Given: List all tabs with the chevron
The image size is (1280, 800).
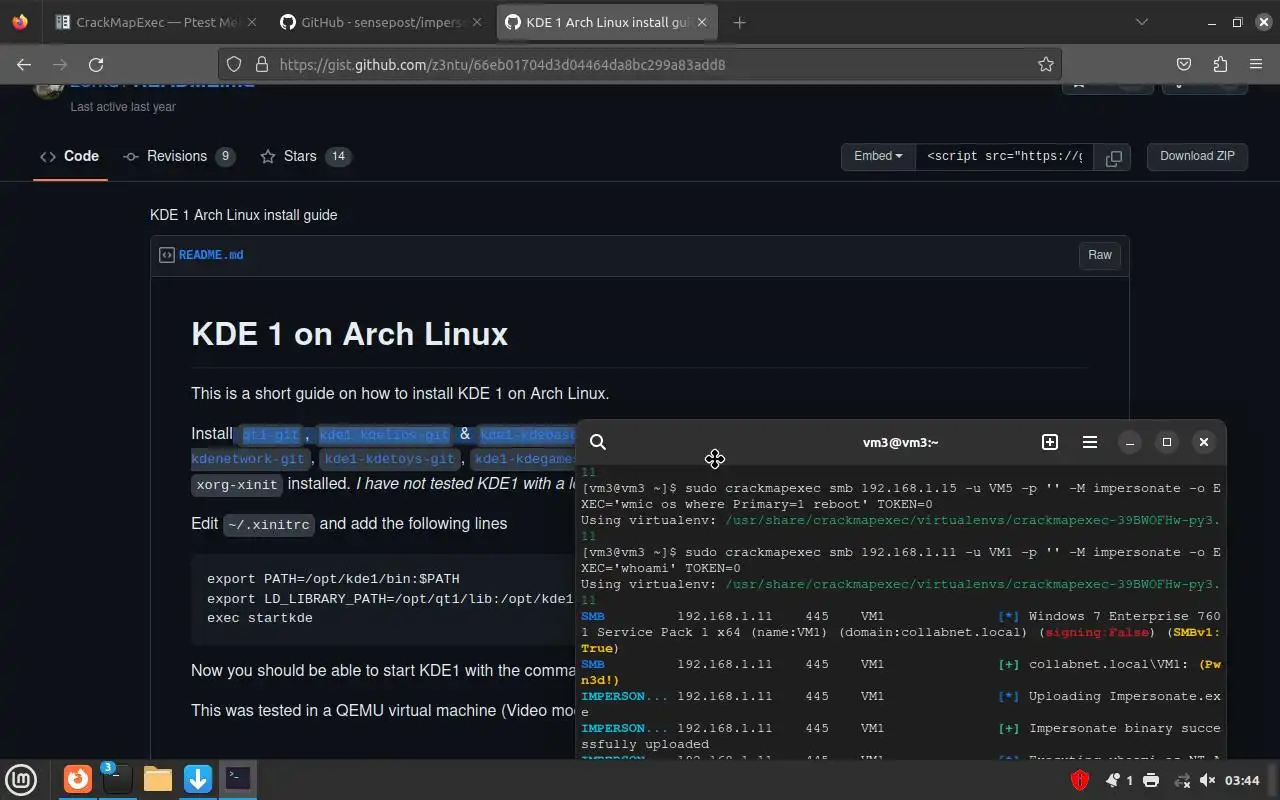Looking at the screenshot, I should (1142, 22).
